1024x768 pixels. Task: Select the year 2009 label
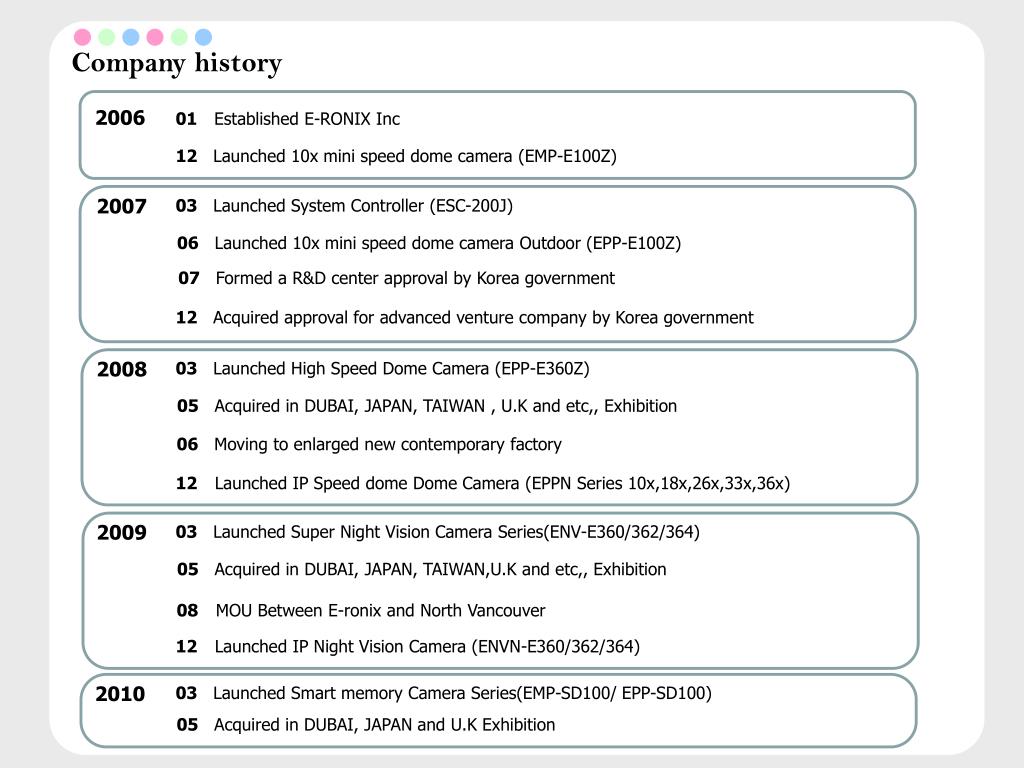coord(121,533)
